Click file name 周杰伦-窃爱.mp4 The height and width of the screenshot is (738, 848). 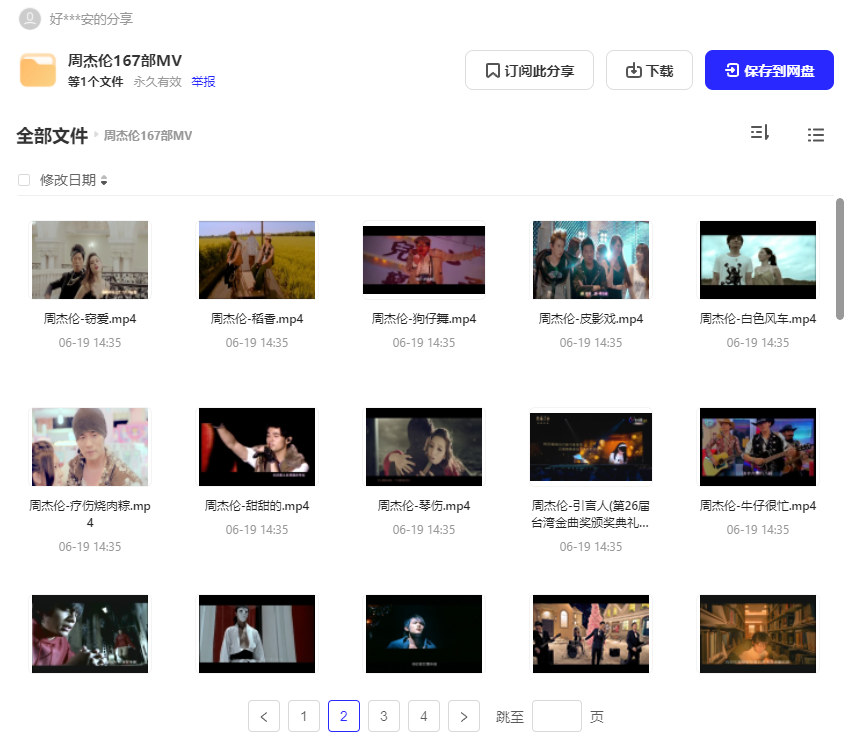90,319
